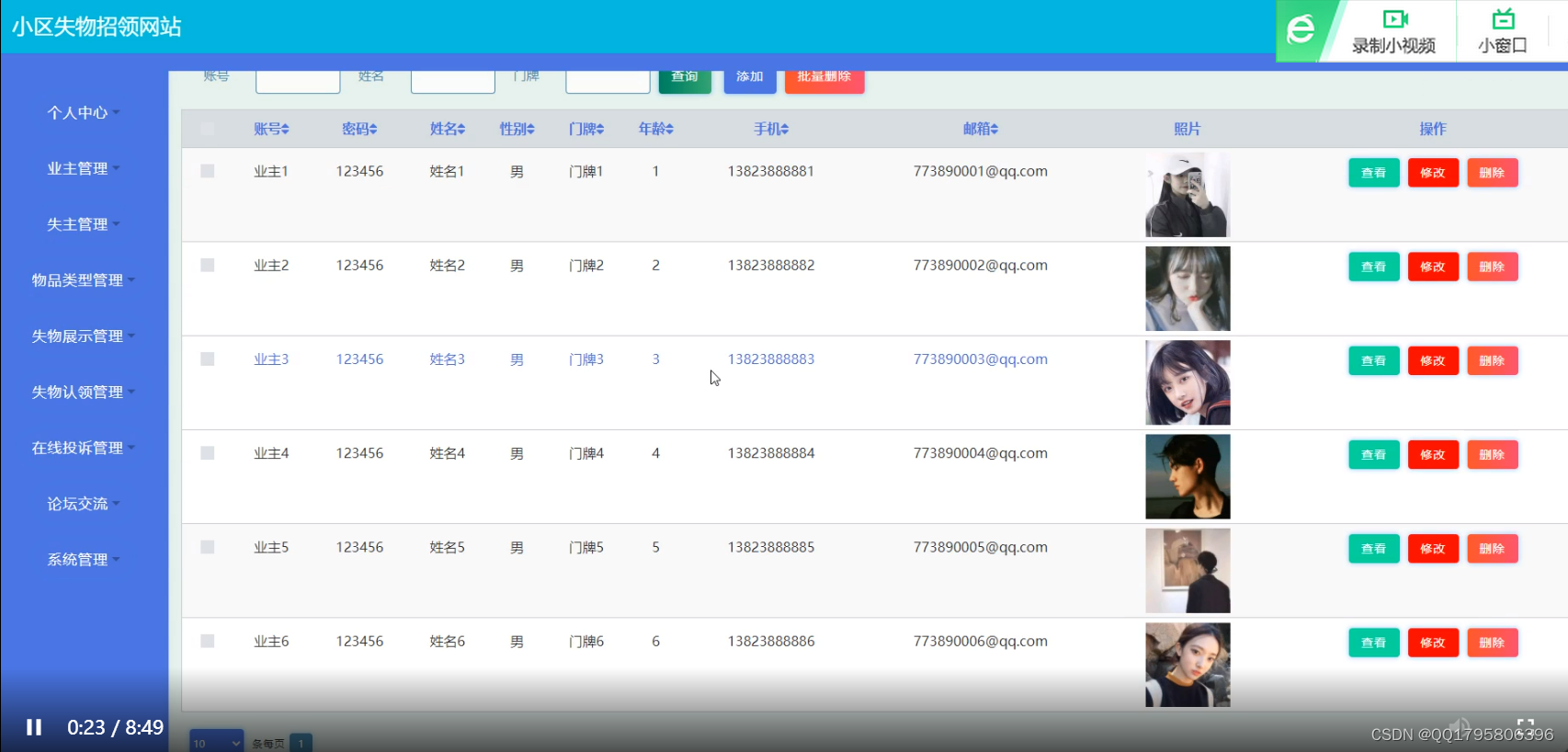Sort by 门牌 column arrows
The image size is (1568, 752).
(599, 130)
